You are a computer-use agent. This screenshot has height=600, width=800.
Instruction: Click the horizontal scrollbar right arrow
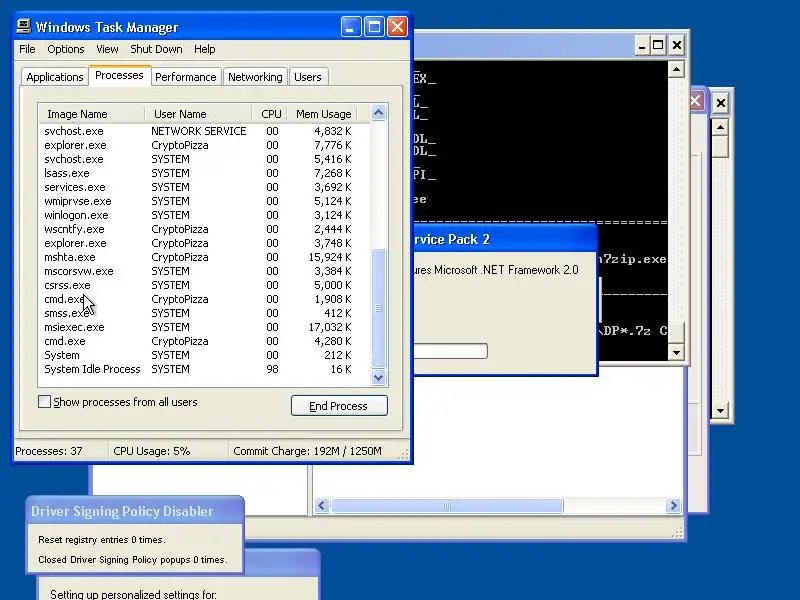coord(673,506)
